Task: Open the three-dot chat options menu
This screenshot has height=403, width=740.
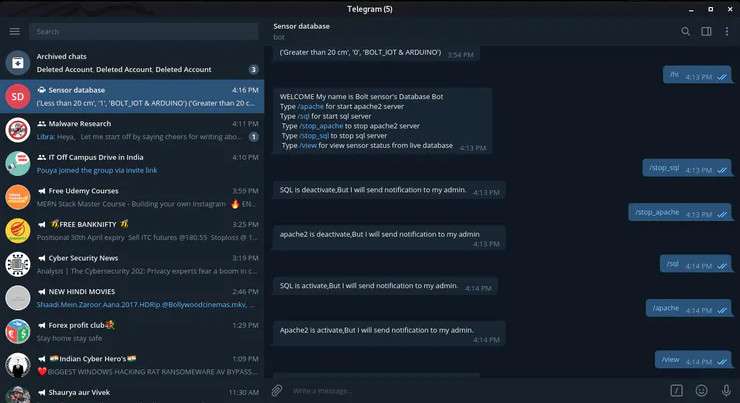Action: coord(726,31)
